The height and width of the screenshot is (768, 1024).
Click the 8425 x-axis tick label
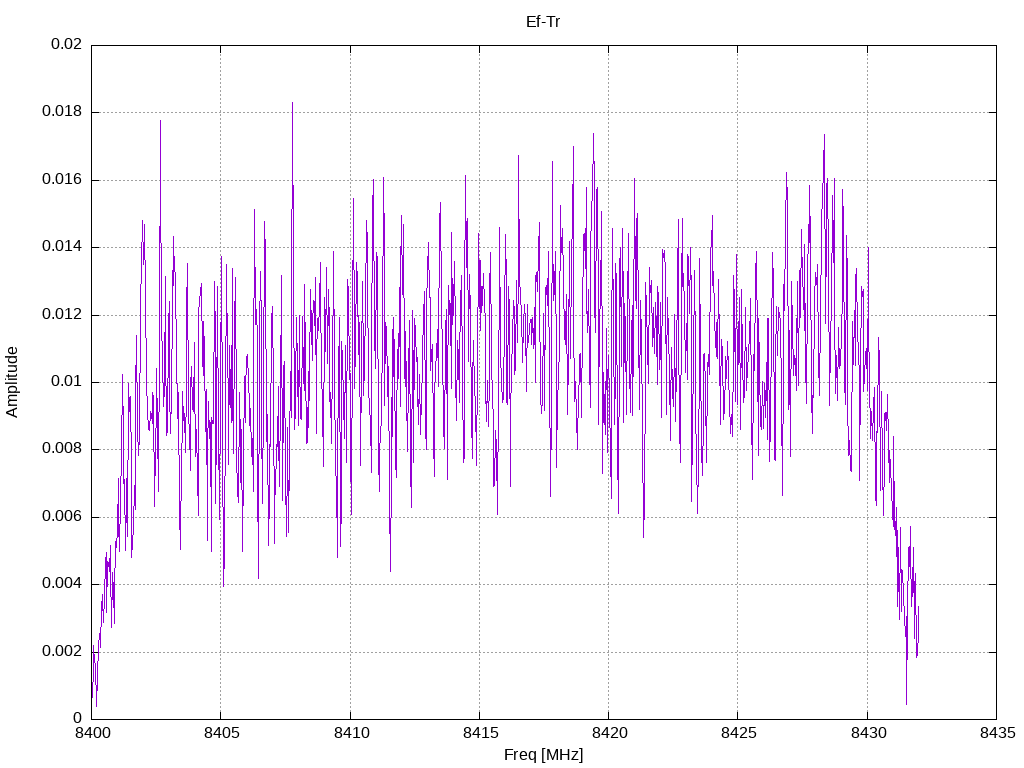739,733
